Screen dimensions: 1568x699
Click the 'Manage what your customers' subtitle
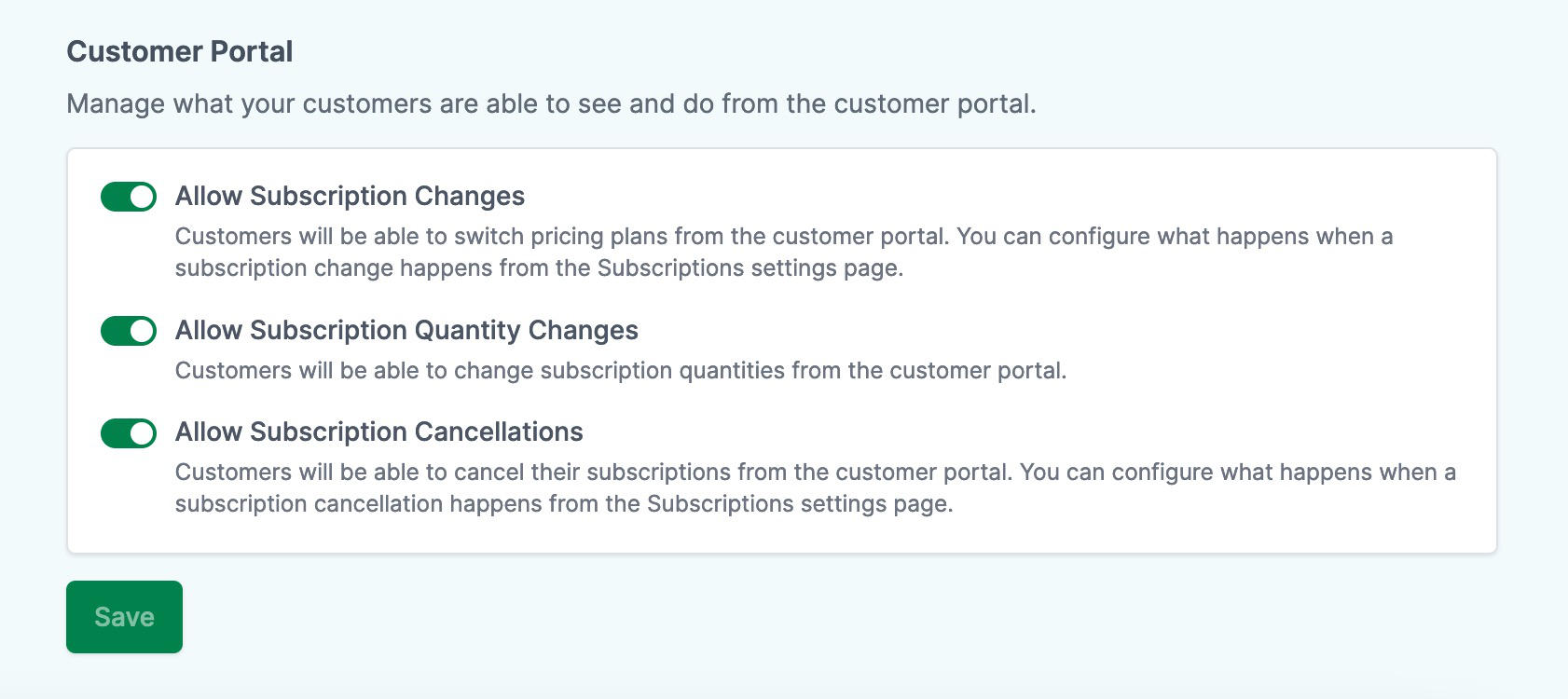click(x=551, y=103)
